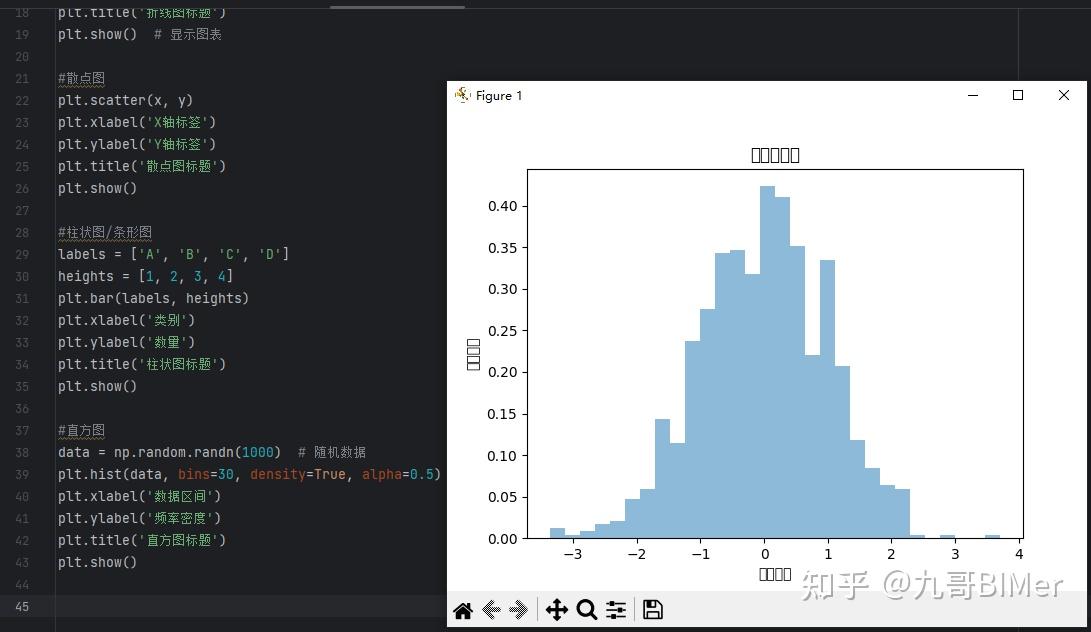Click plt.title('散点图标题') line
This screenshot has height=632, width=1091.
coord(142,166)
